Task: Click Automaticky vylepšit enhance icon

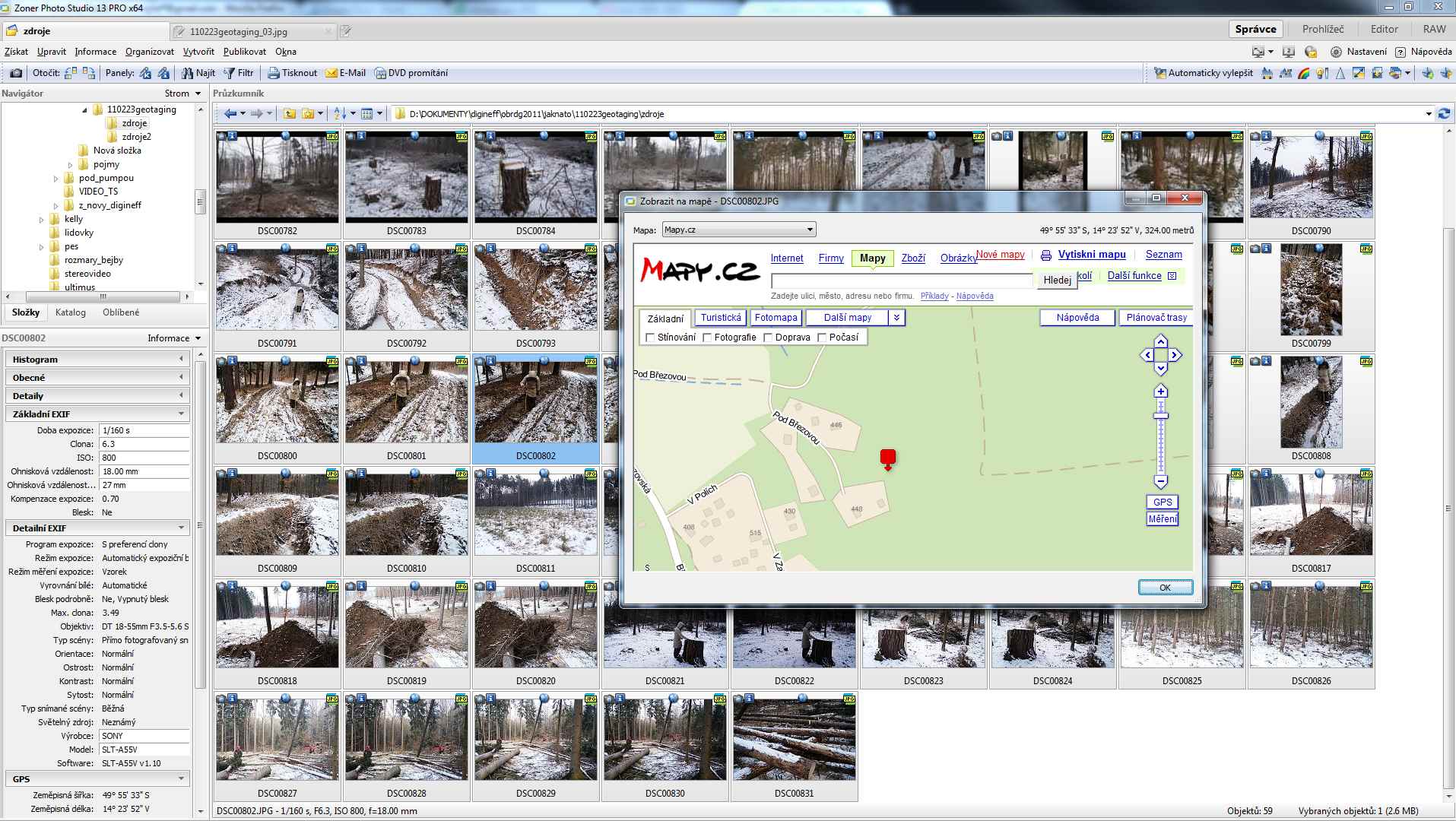Action: point(1160,73)
